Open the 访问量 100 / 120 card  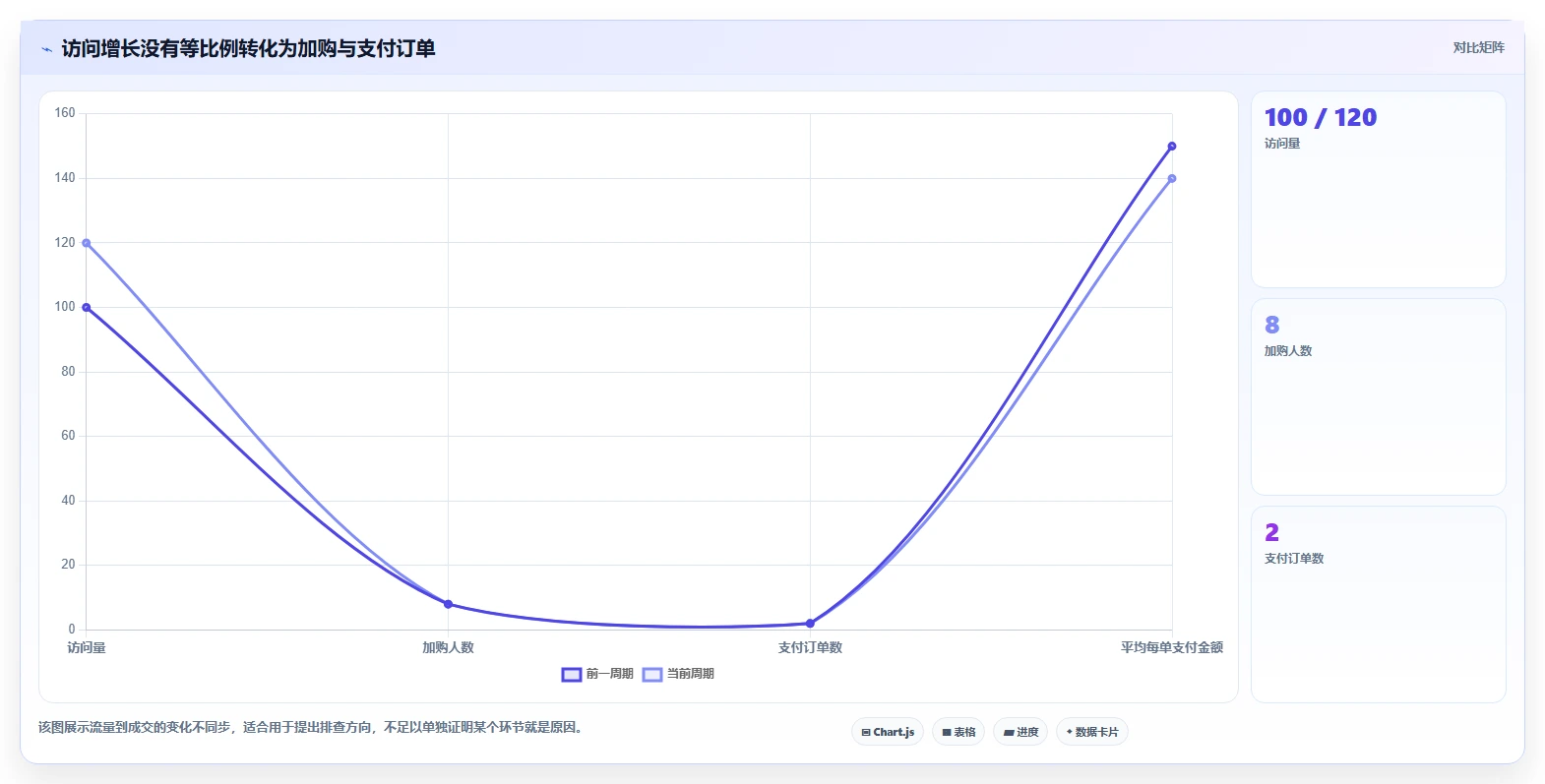point(1378,190)
